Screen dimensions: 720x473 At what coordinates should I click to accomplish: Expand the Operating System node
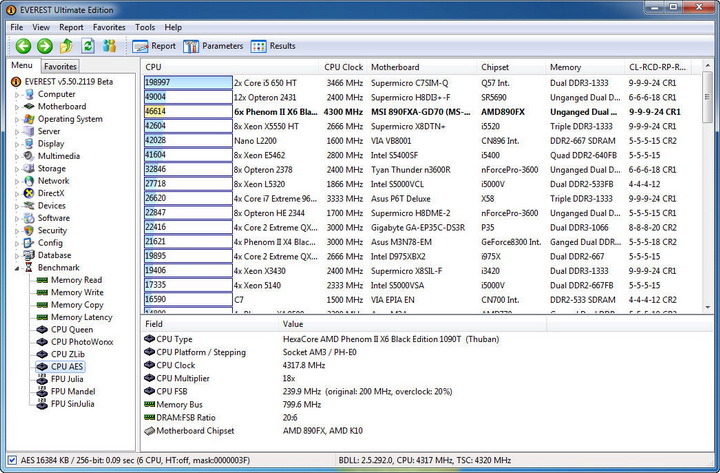17,119
